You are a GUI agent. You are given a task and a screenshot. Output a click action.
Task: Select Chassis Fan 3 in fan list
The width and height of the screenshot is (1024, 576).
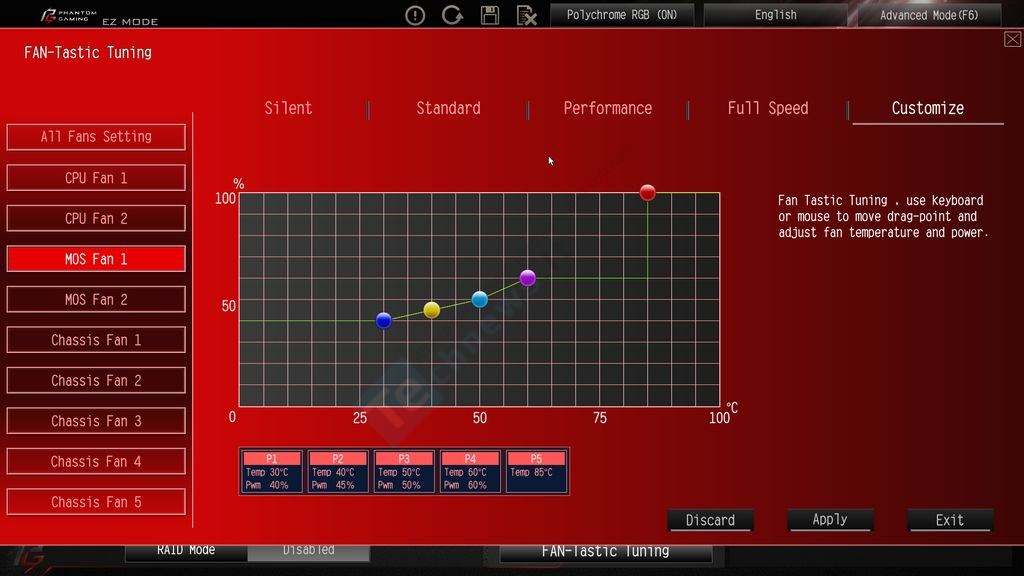(96, 421)
